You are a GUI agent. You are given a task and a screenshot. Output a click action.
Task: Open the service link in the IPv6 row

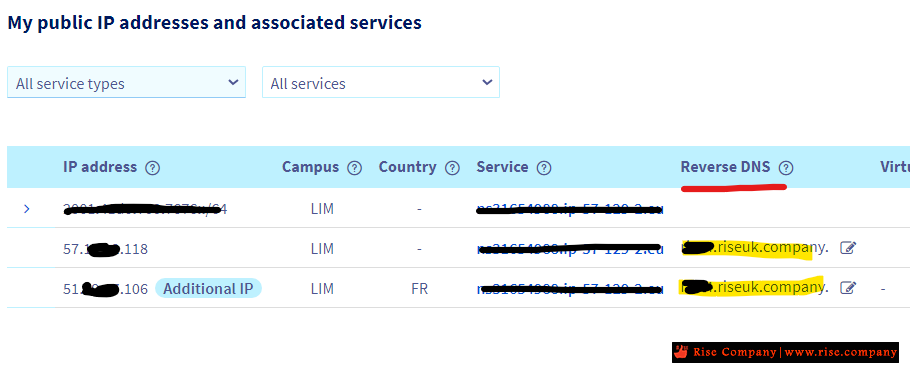pyautogui.click(x=570, y=209)
